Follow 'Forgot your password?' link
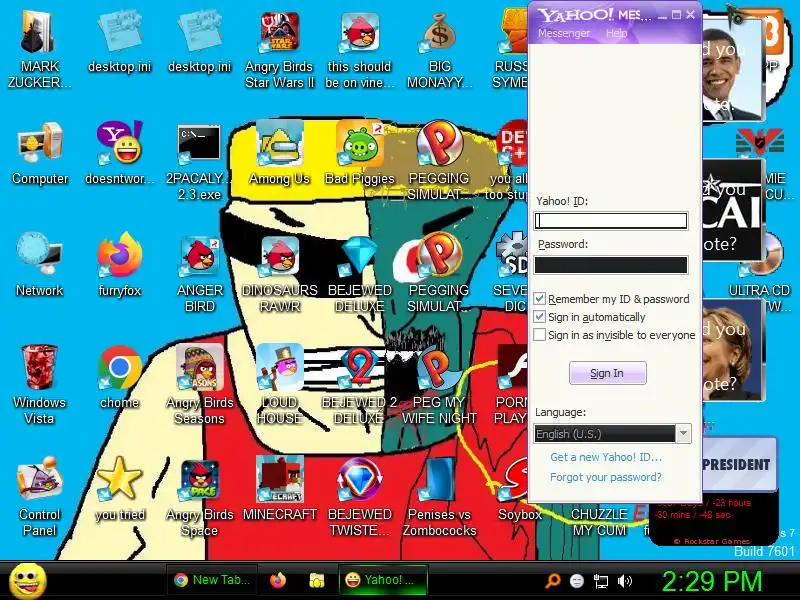Viewport: 800px width, 600px height. point(606,477)
